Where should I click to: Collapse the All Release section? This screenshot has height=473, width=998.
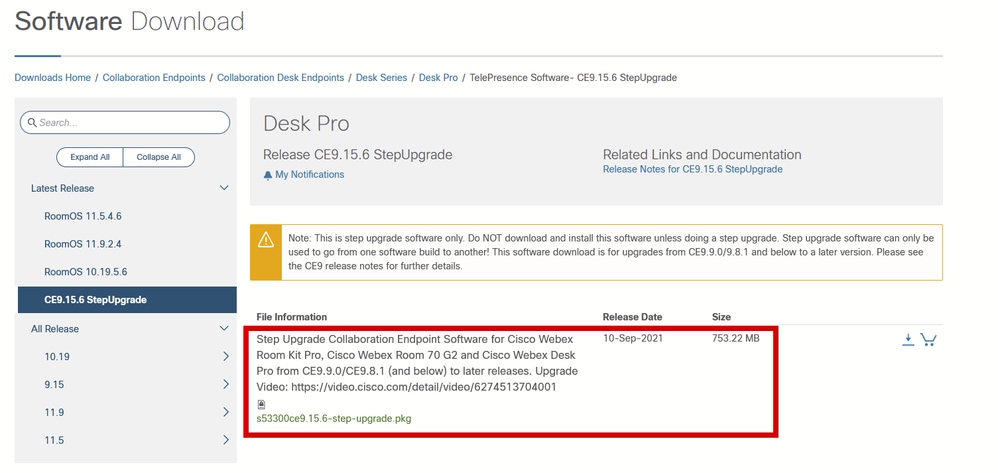(224, 328)
